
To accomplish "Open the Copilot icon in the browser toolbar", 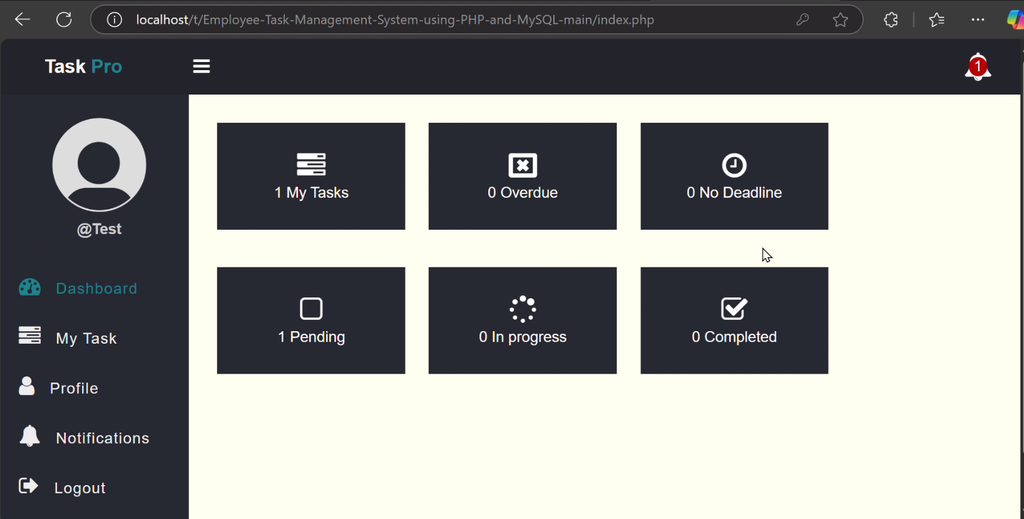I will [x=1016, y=20].
